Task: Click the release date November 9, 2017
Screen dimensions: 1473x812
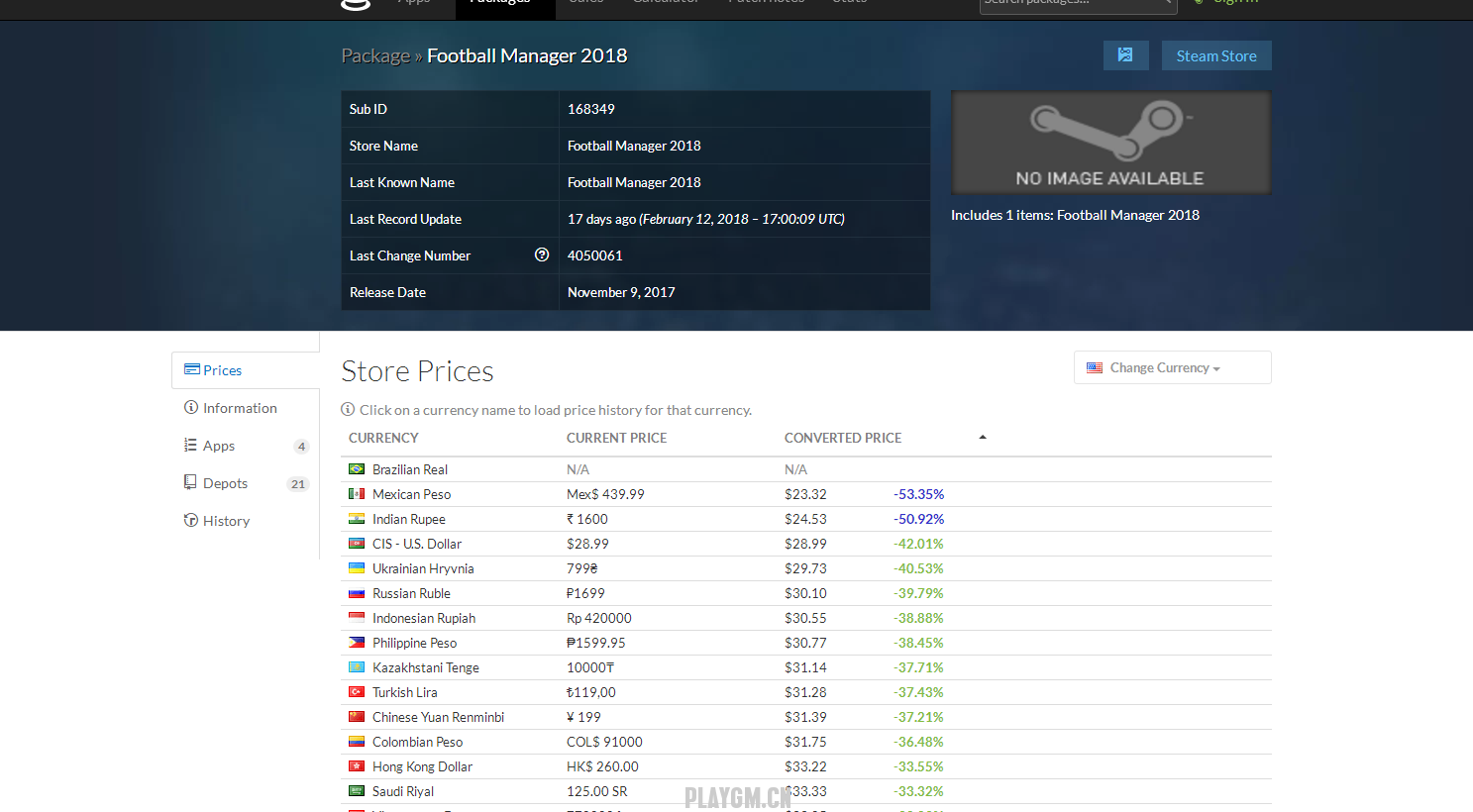Action: point(621,292)
